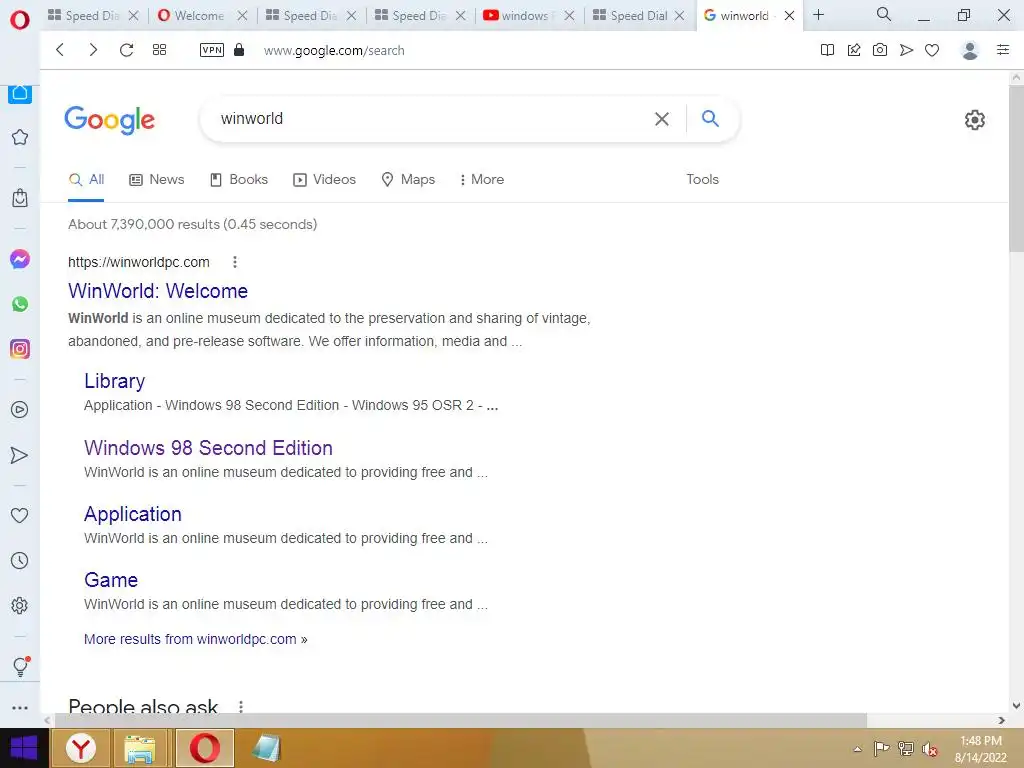Open the Opera main menu logo

[x=20, y=20]
